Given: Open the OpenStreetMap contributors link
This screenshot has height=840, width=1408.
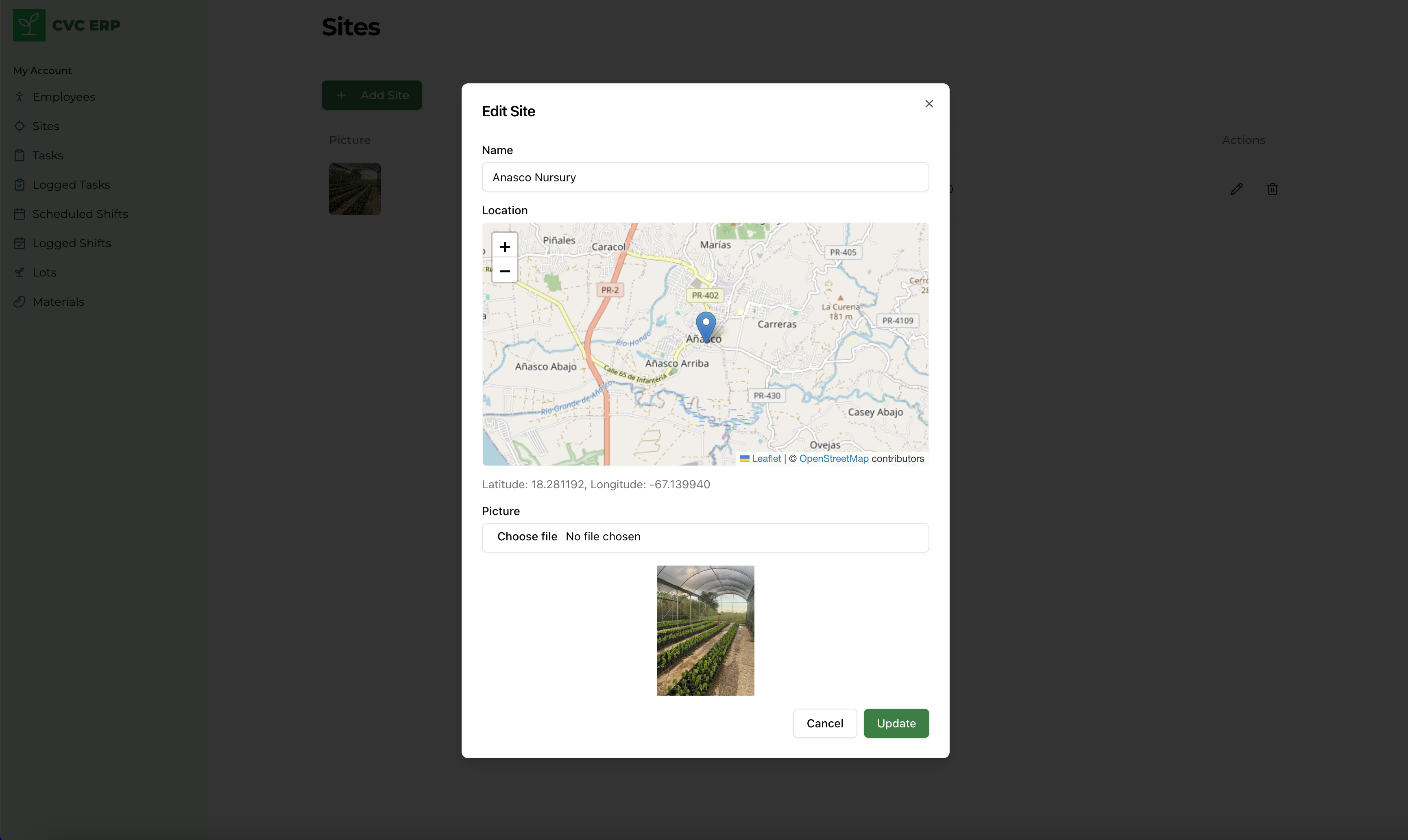Looking at the screenshot, I should tap(833, 459).
